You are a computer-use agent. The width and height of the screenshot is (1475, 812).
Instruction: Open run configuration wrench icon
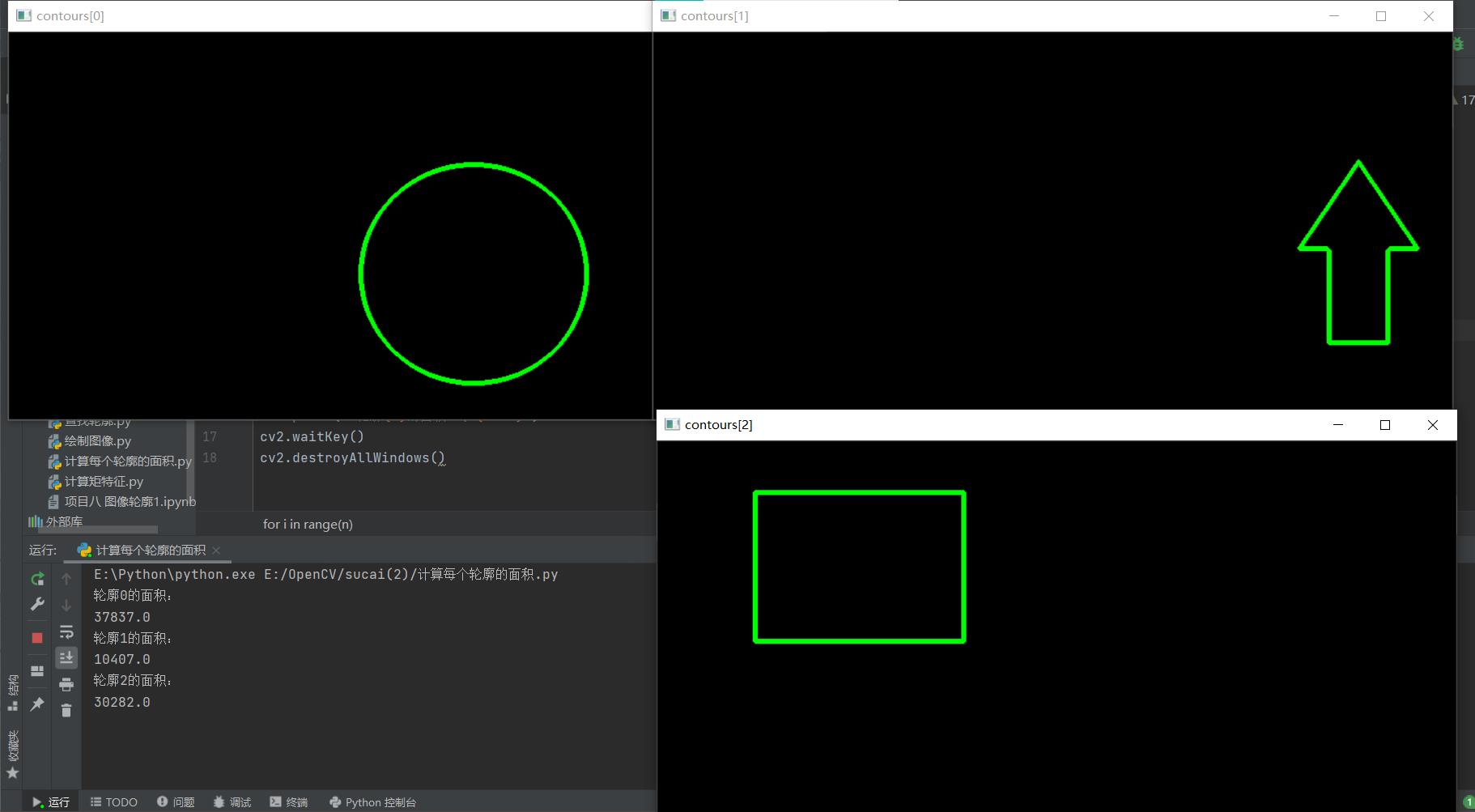[37, 604]
